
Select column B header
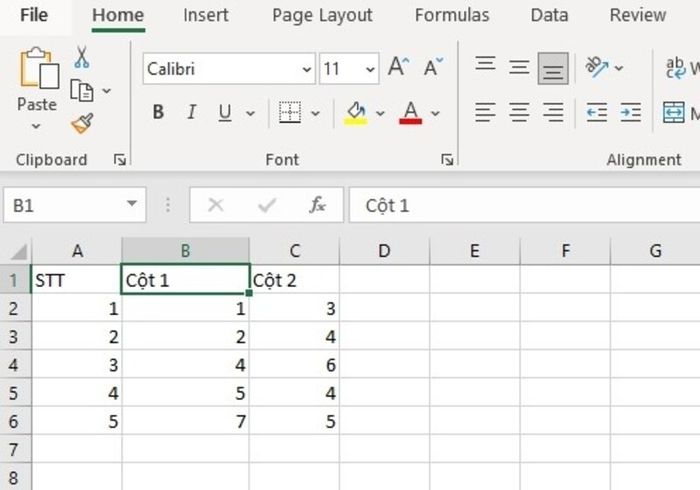[x=185, y=251]
